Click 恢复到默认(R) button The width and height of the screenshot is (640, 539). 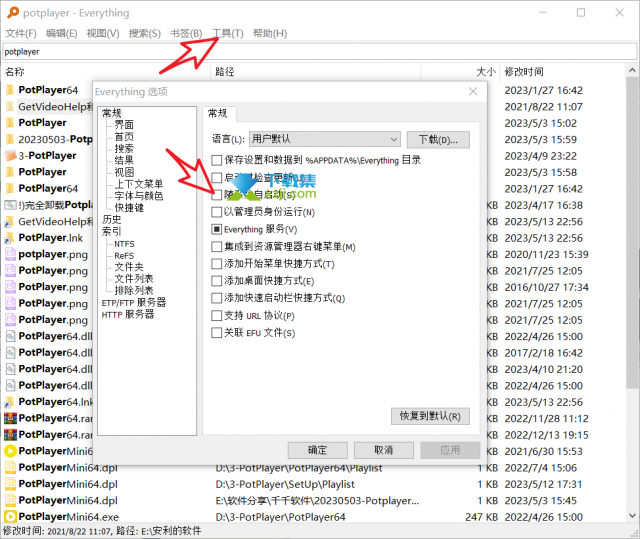pos(430,416)
